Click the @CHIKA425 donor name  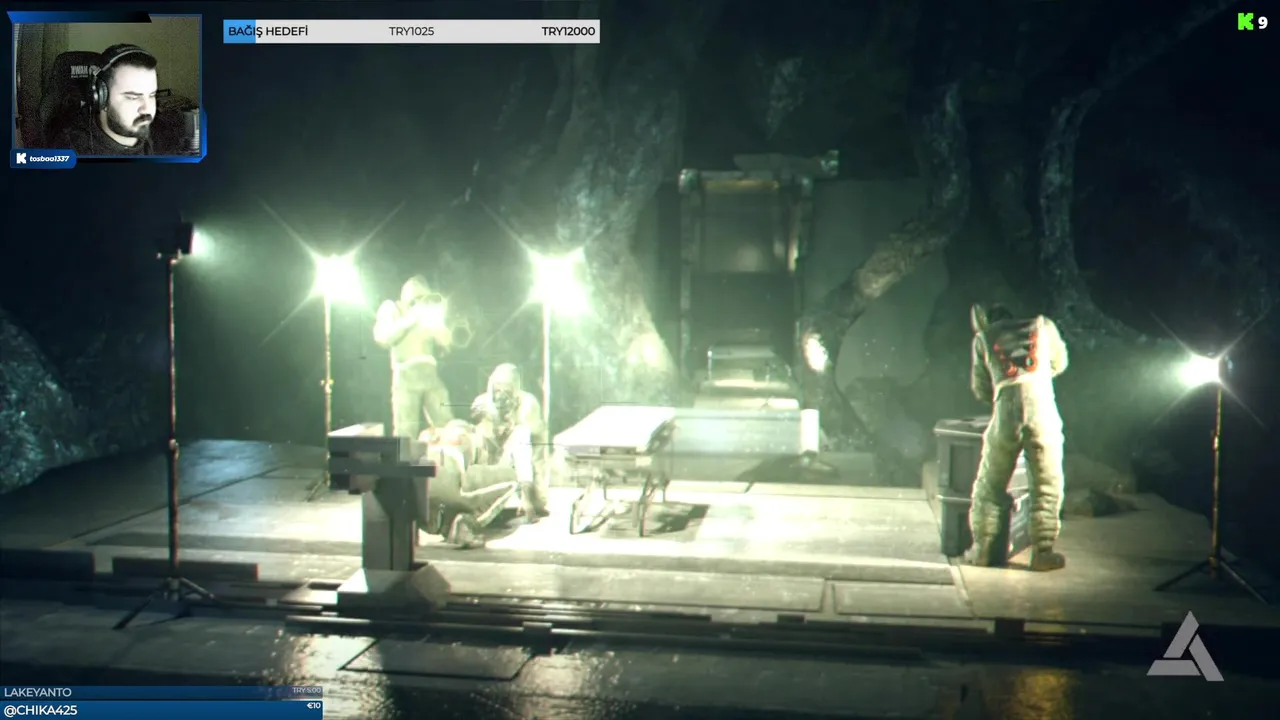(41, 710)
